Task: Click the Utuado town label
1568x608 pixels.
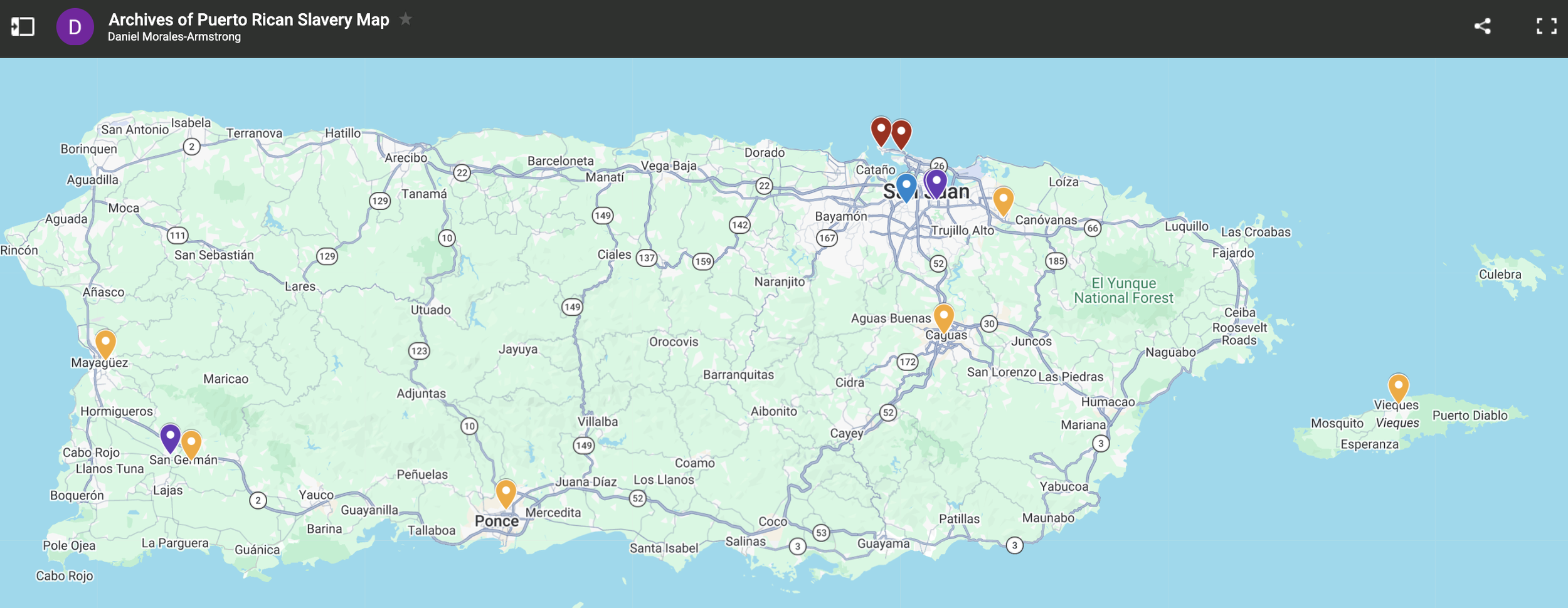Action: click(x=431, y=310)
